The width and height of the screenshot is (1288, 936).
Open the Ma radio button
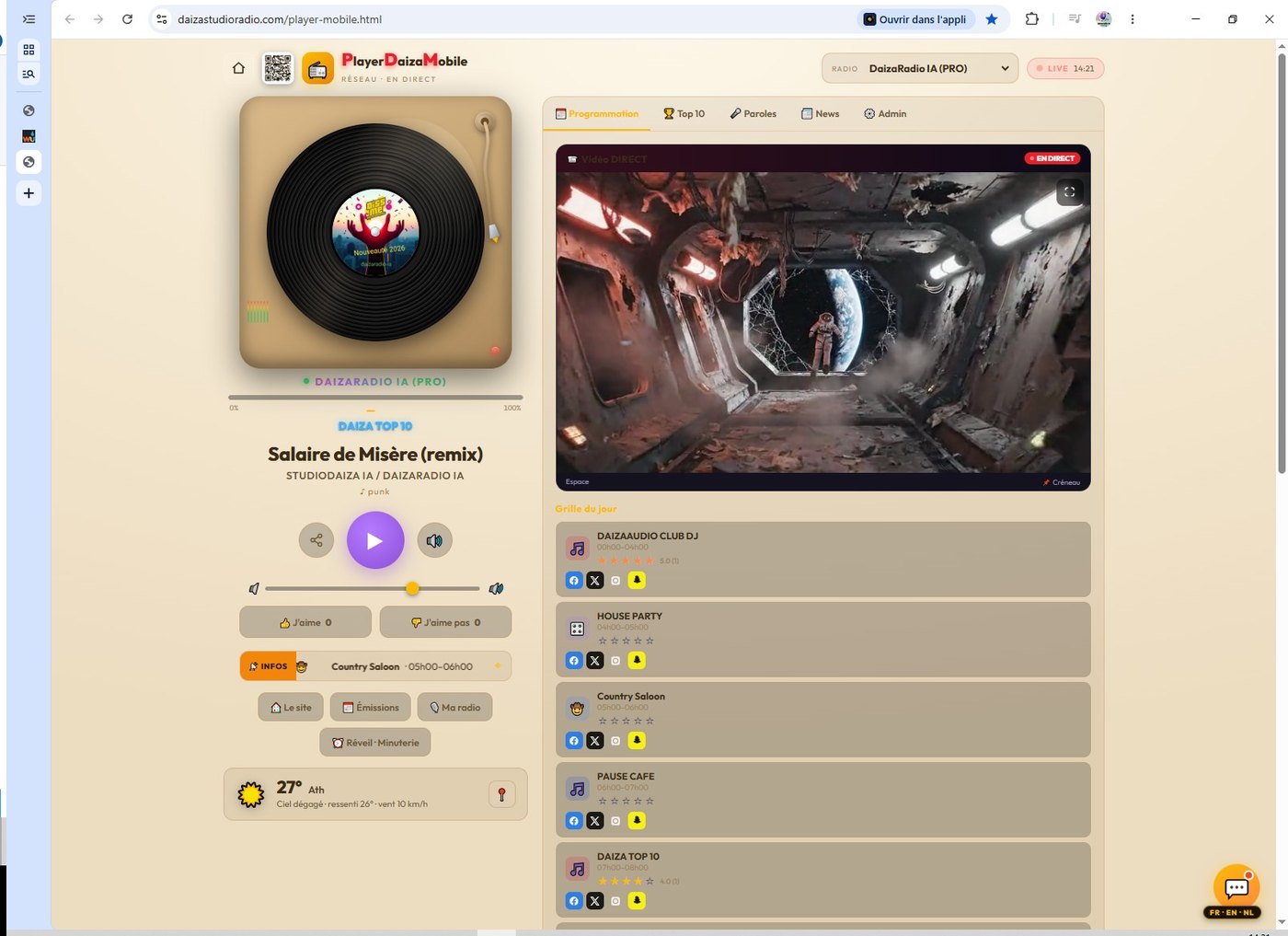tap(454, 707)
